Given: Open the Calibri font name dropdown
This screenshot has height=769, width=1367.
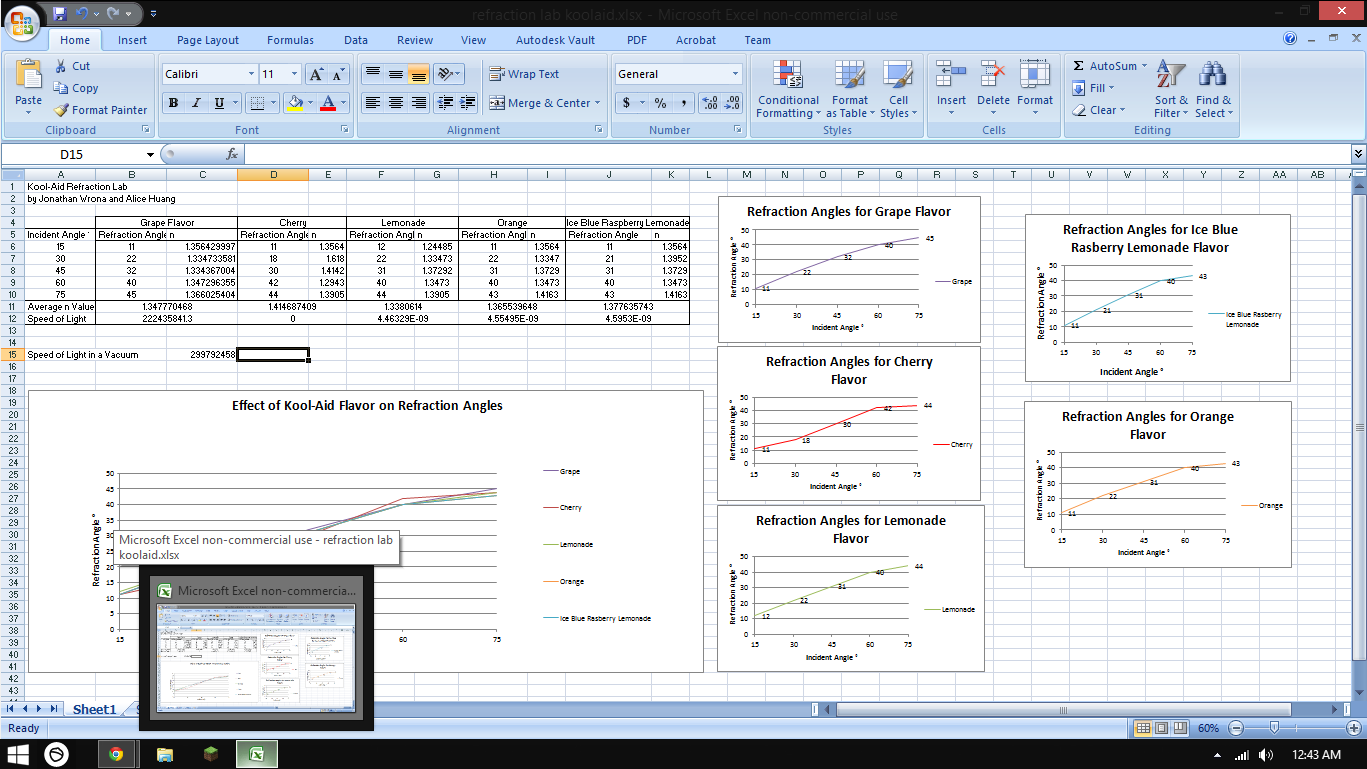Looking at the screenshot, I should pyautogui.click(x=251, y=74).
